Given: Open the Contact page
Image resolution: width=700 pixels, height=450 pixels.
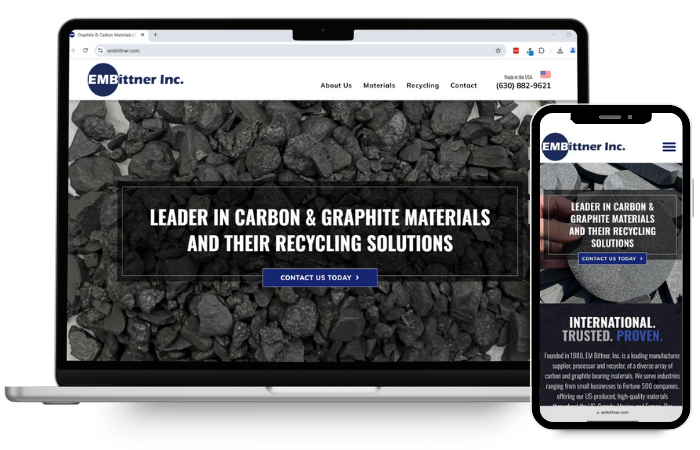Looking at the screenshot, I should pyautogui.click(x=463, y=85).
